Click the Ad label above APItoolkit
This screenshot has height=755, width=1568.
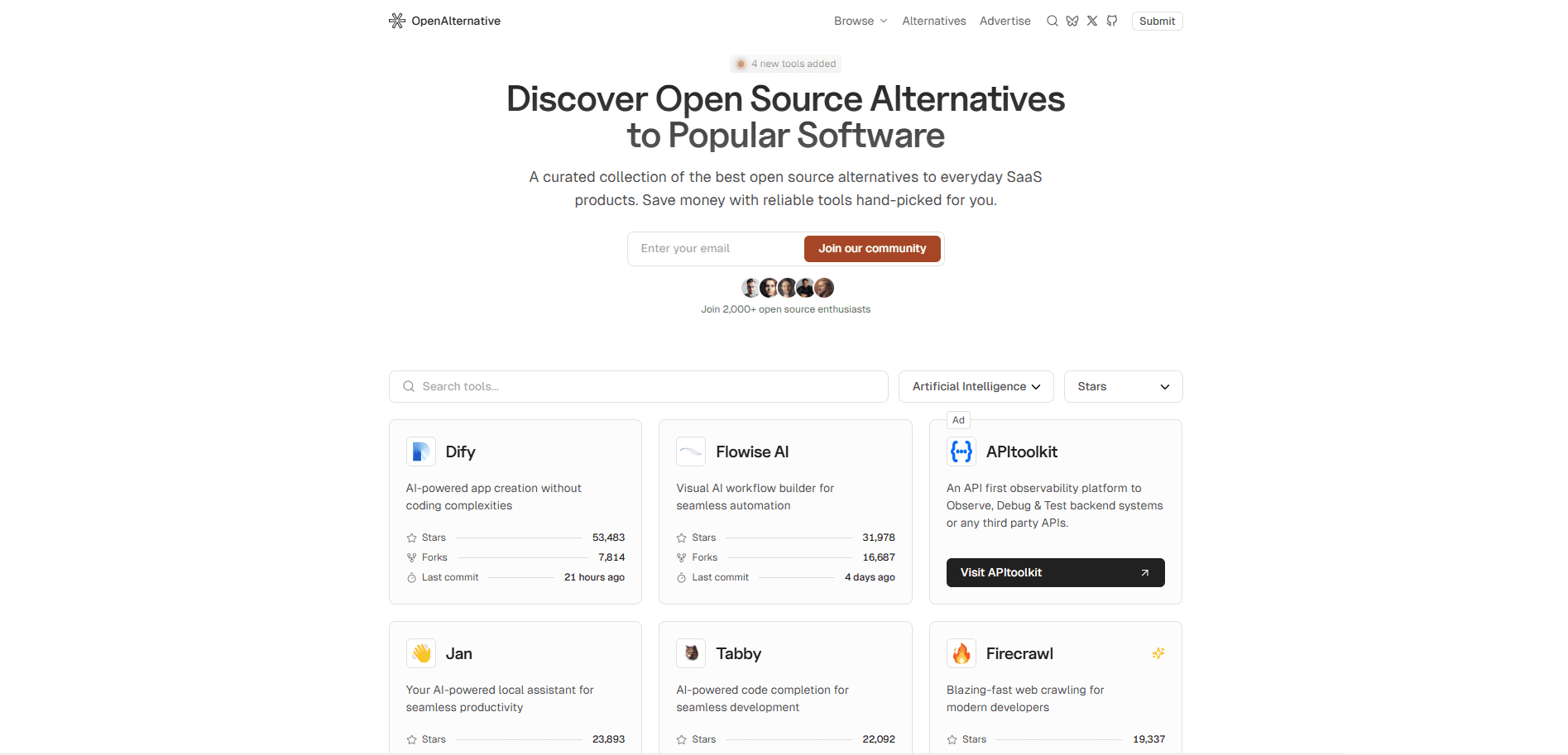958,420
